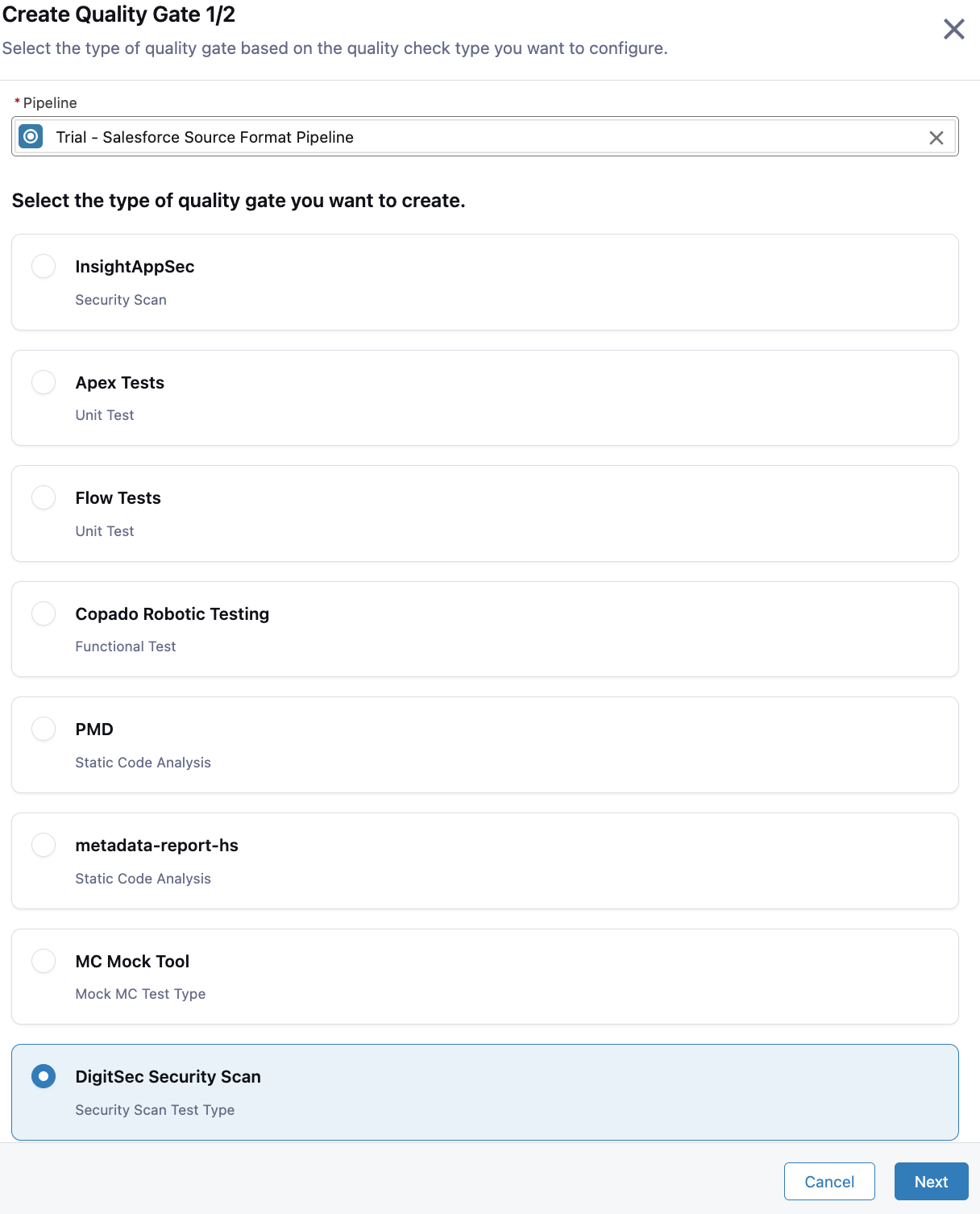The width and height of the screenshot is (980, 1214).
Task: Click the Copado Robotic Testing title
Action: [172, 613]
